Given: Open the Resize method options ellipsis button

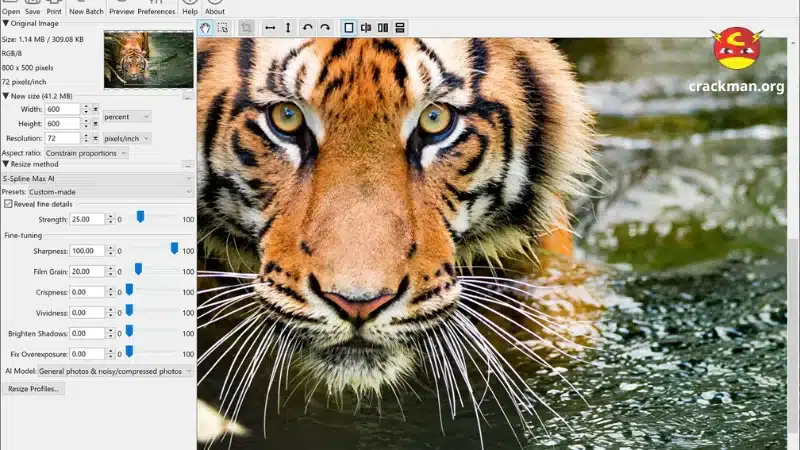Looking at the screenshot, I should 188,165.
